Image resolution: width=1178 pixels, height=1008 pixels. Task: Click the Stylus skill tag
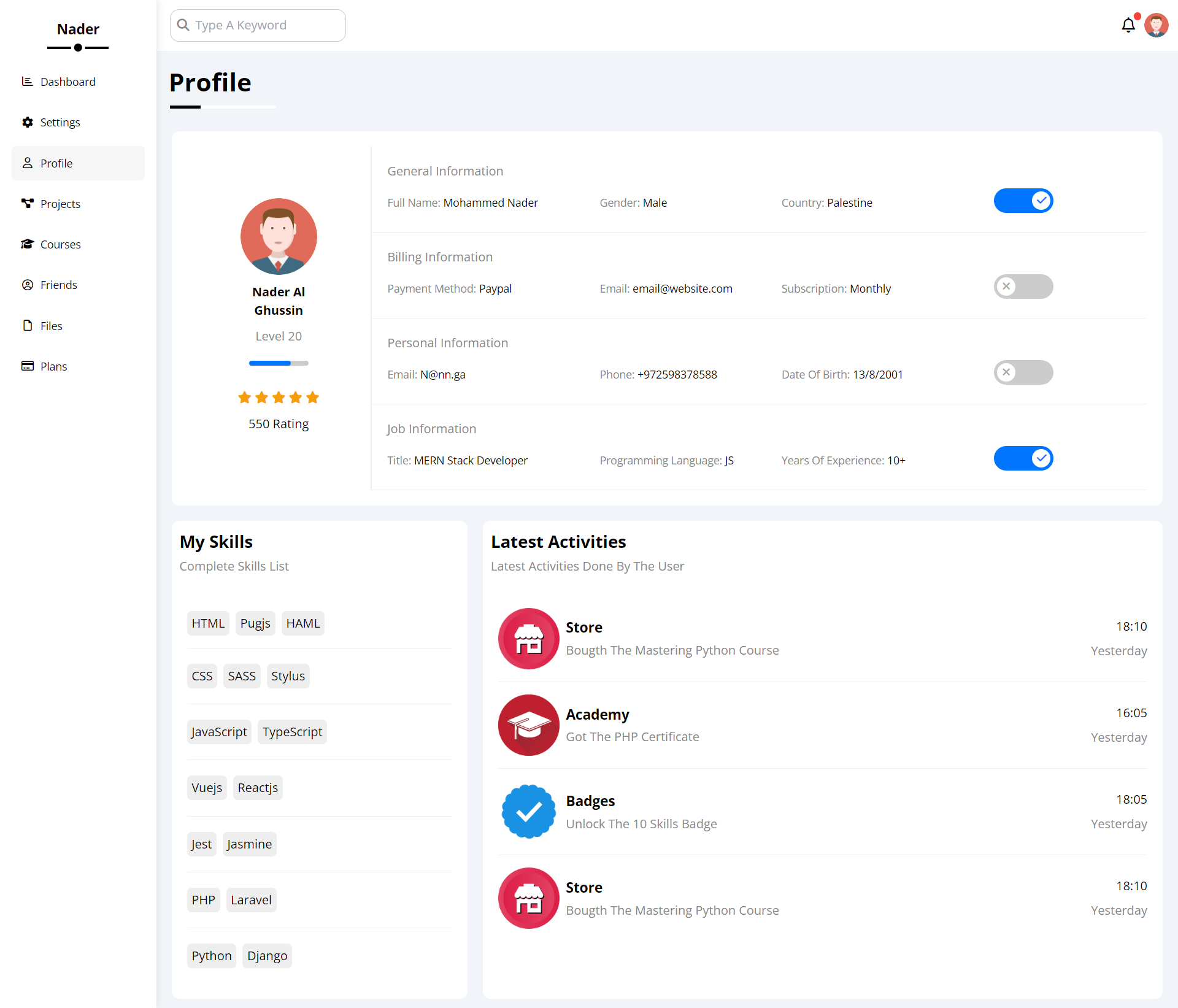click(x=288, y=676)
